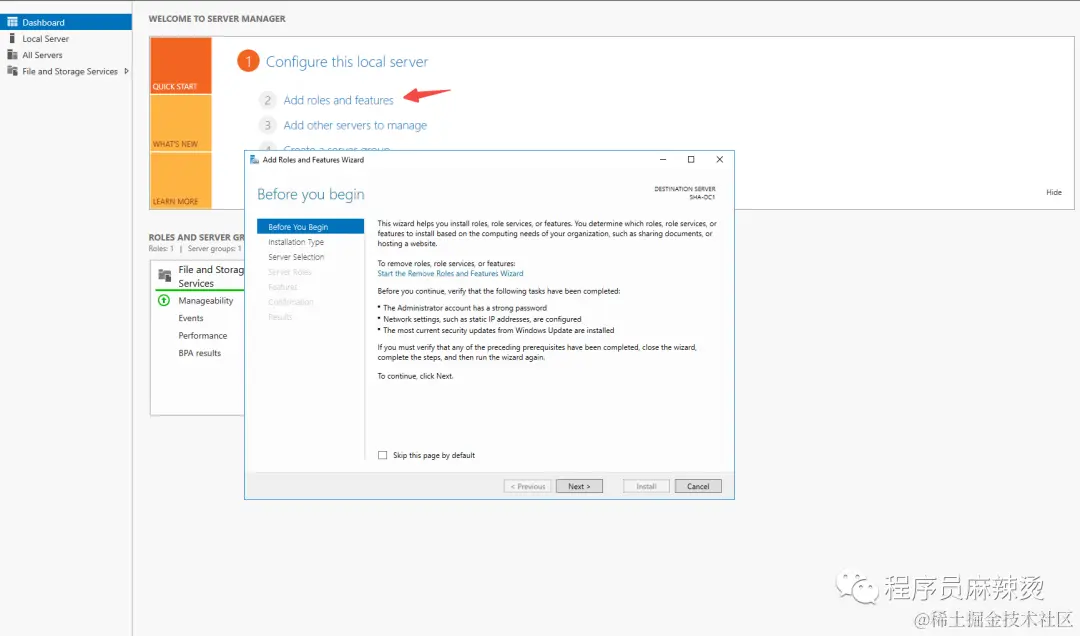Viewport: 1080px width, 636px height.
Task: Open Manageability in File and Storage tile
Action: click(205, 301)
